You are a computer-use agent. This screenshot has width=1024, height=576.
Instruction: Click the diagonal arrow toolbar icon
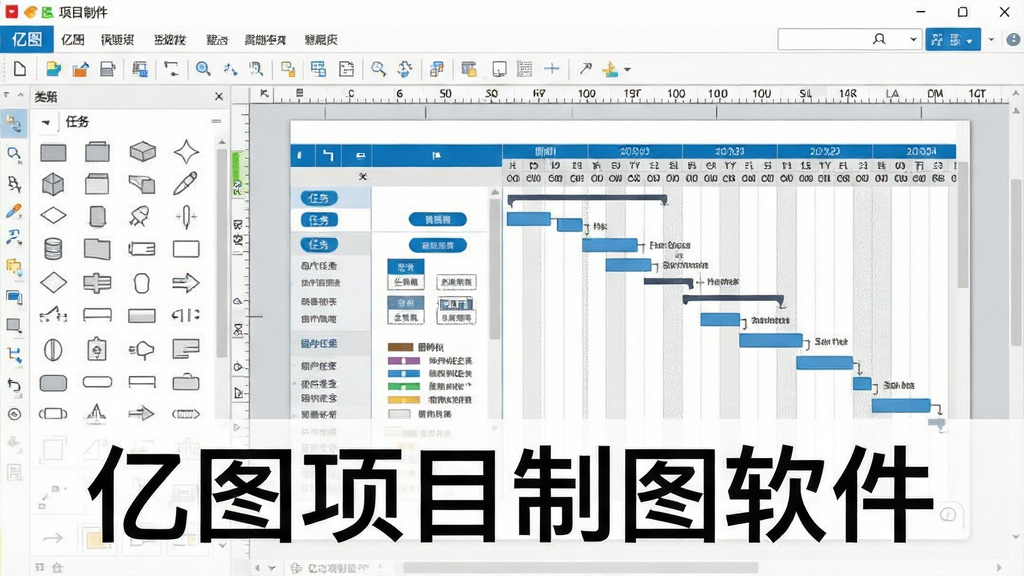tap(585, 69)
